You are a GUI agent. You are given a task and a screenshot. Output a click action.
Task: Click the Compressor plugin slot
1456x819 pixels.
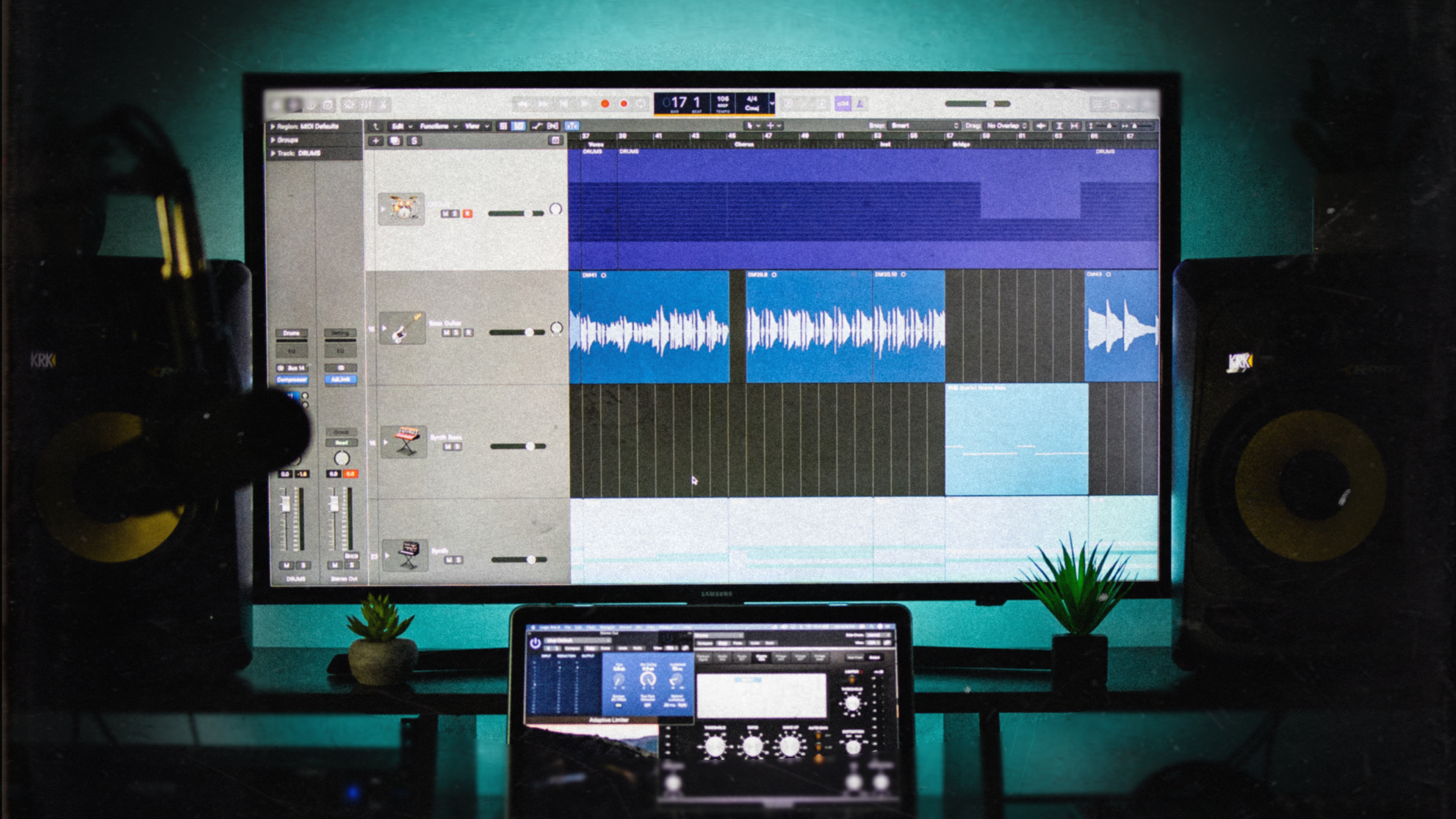292,379
